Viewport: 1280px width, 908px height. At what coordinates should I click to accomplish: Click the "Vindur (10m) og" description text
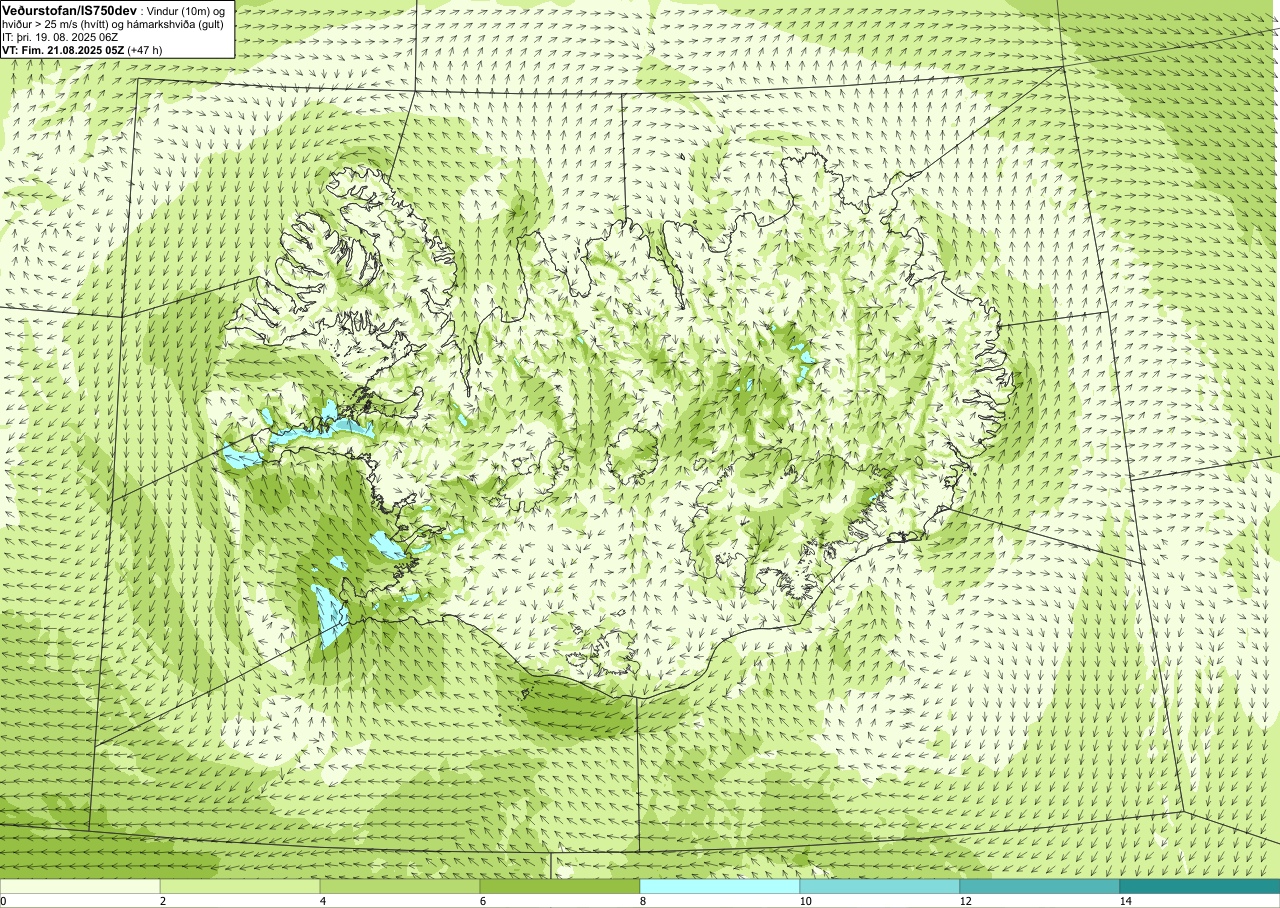(188, 10)
